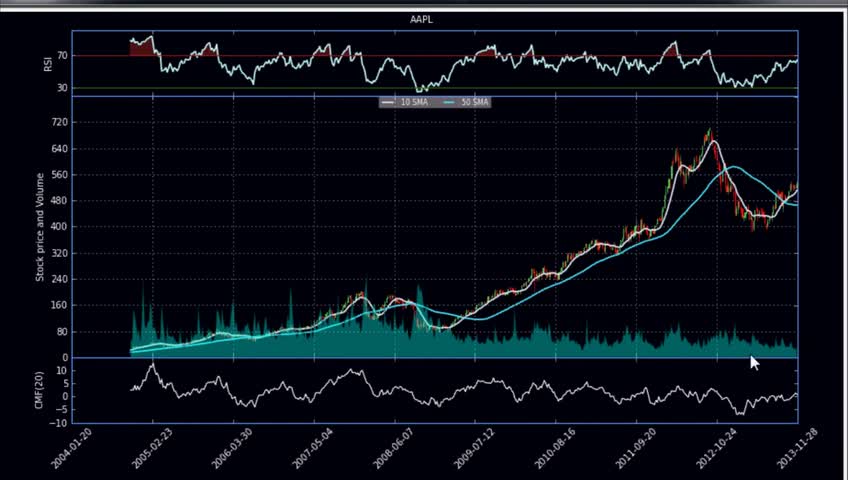Viewport: 848px width, 480px height.
Task: Click the 640 price tick label
Action: (x=60, y=149)
